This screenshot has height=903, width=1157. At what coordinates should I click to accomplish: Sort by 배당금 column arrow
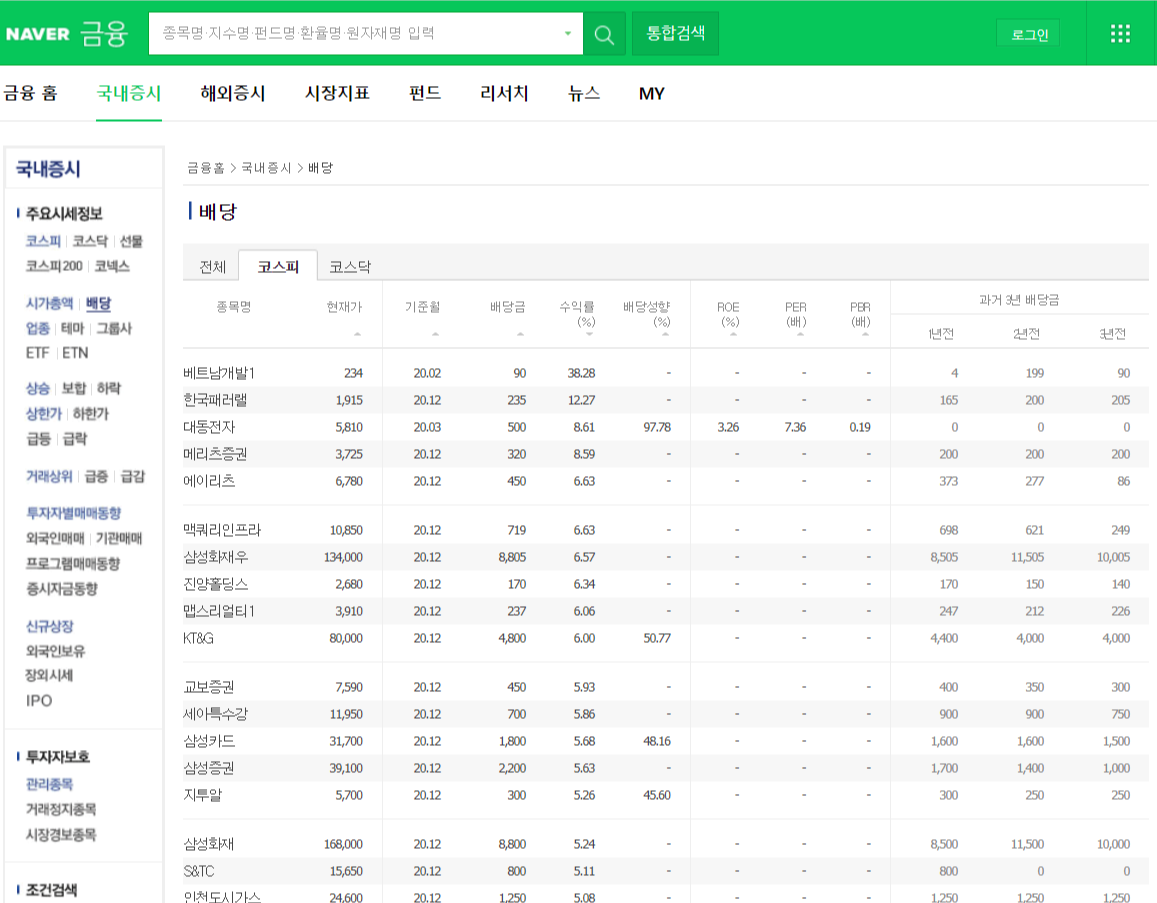point(520,334)
